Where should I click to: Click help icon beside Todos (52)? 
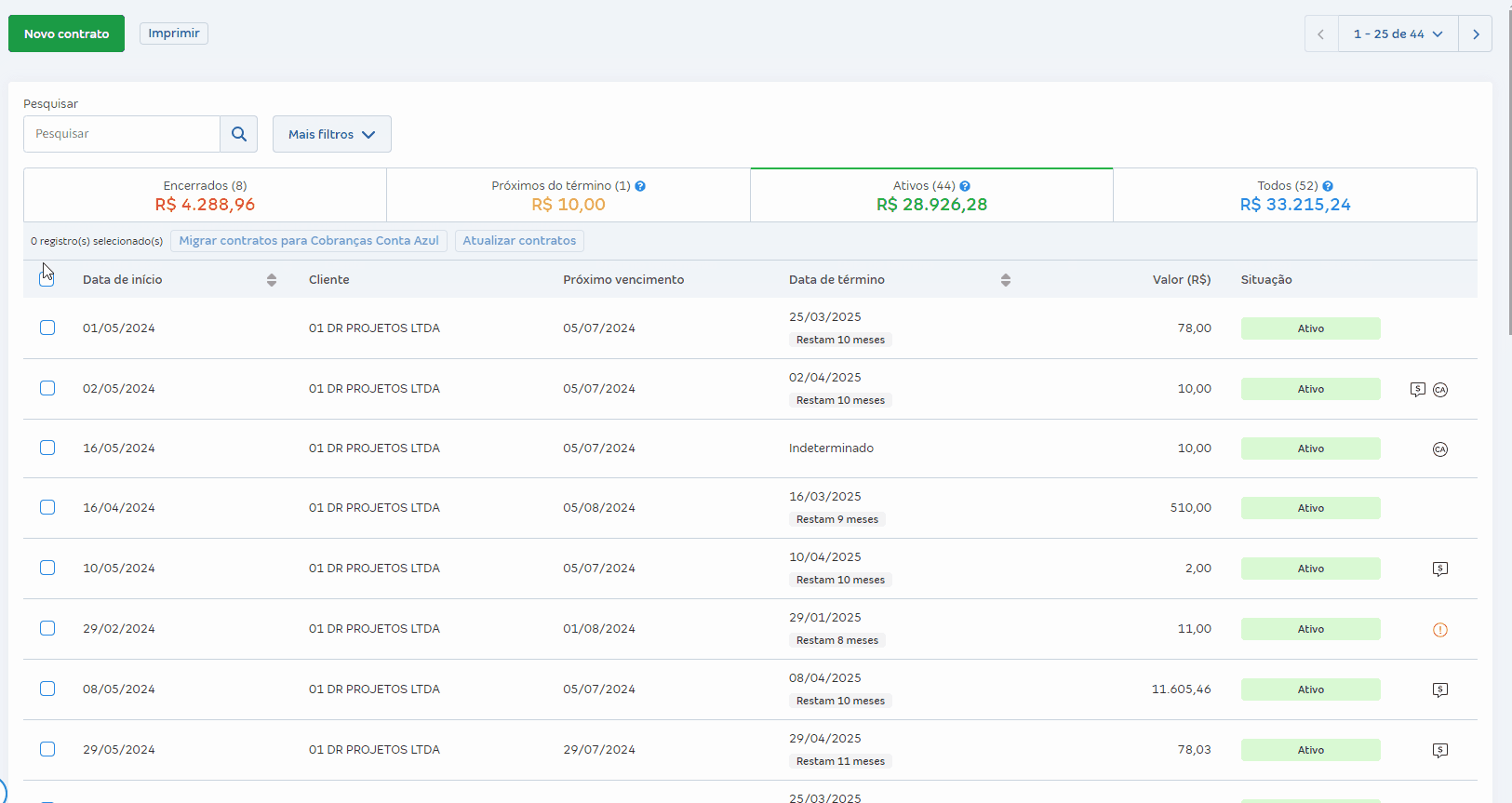(1328, 186)
